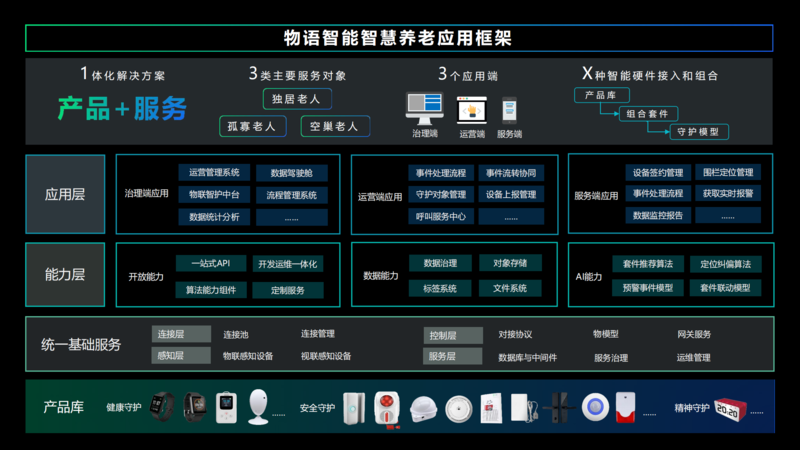Click the 守护模型 flow step box
Viewport: 800px width, 450px height.
[x=699, y=131]
